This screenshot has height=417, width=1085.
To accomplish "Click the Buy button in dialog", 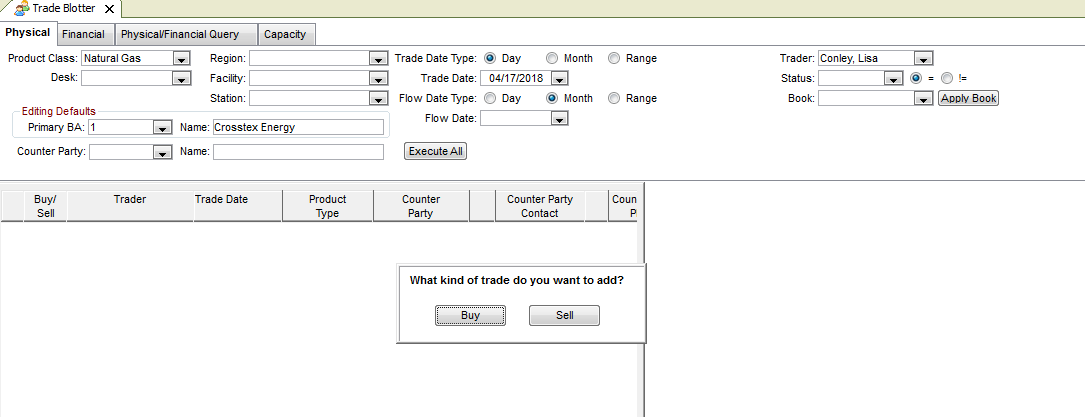I will [x=470, y=315].
